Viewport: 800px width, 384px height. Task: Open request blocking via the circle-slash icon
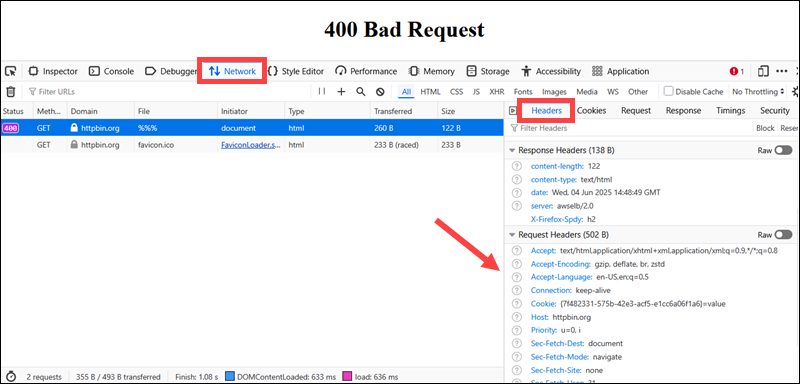point(380,92)
